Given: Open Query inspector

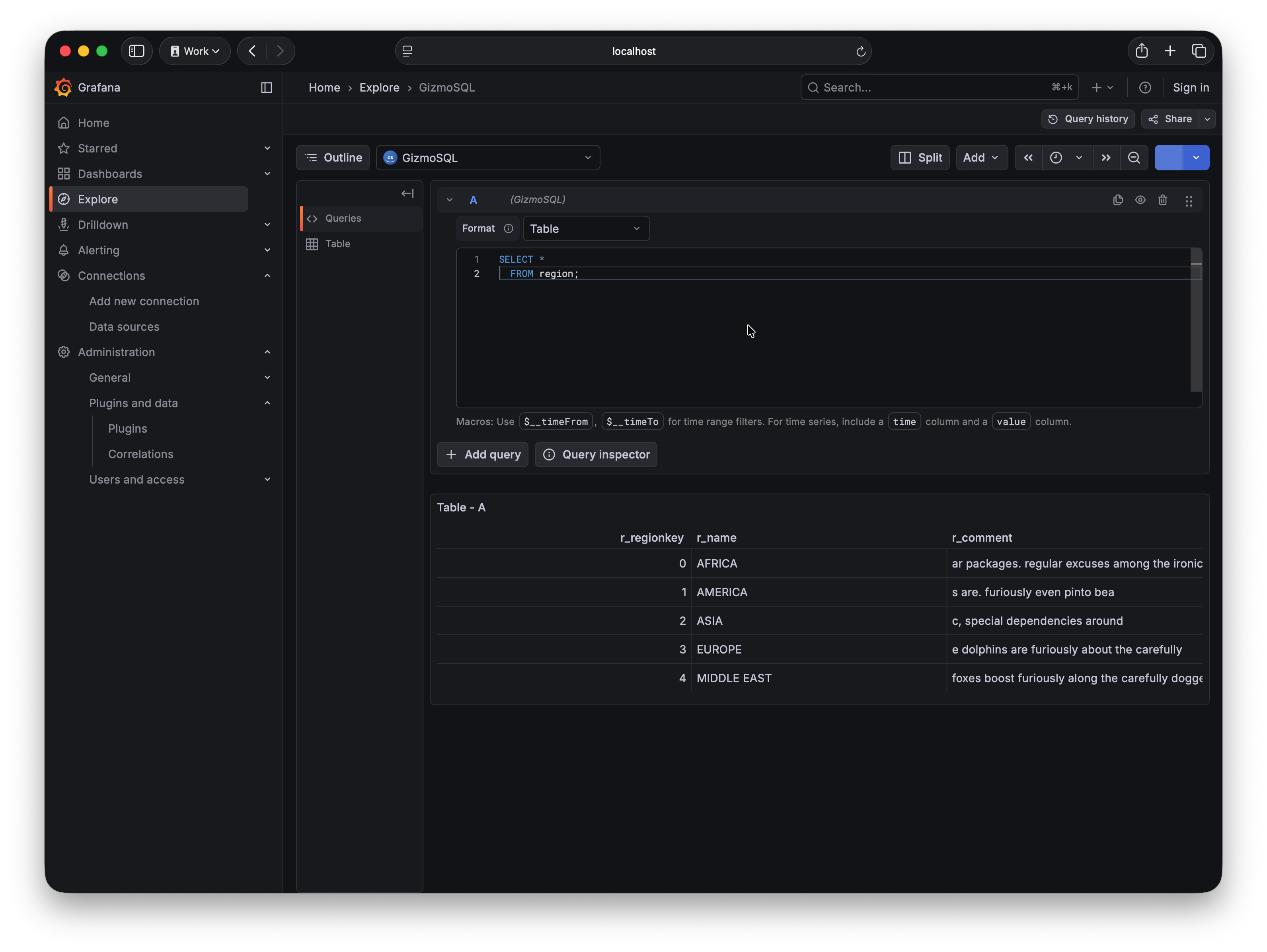Looking at the screenshot, I should [x=596, y=455].
